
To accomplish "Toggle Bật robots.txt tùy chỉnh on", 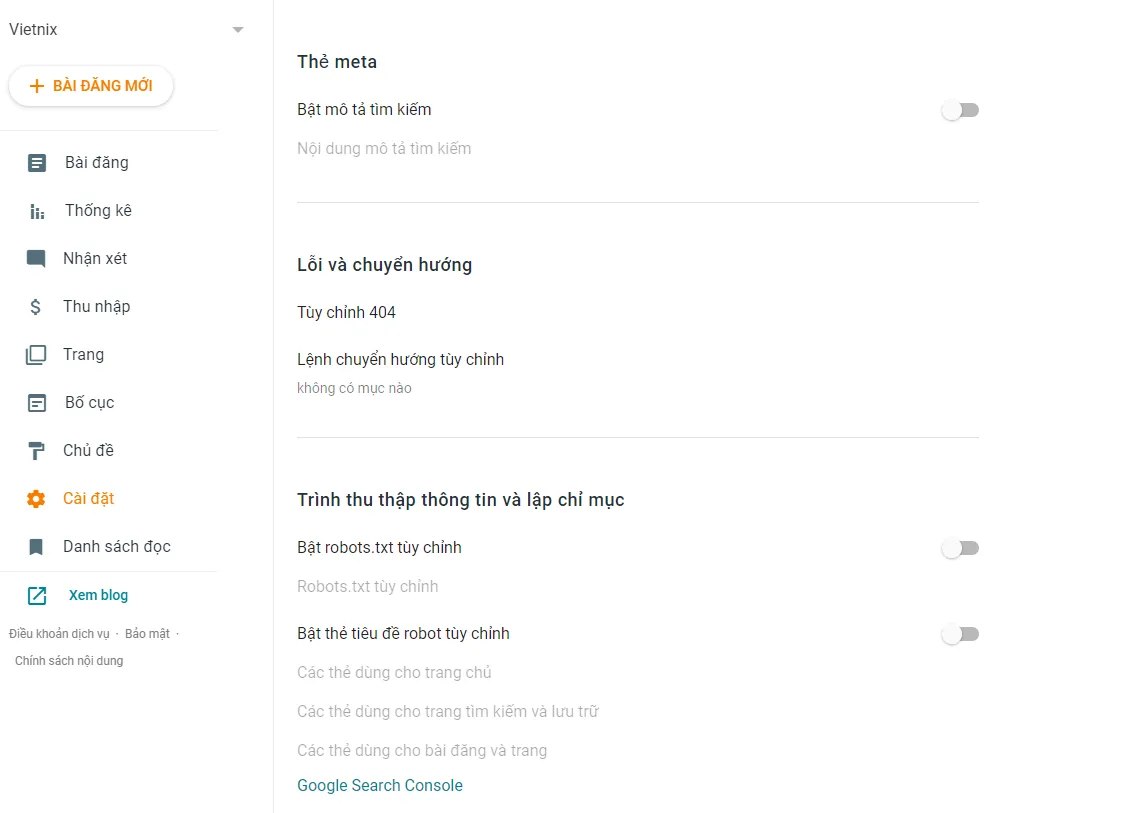I will (x=960, y=548).
